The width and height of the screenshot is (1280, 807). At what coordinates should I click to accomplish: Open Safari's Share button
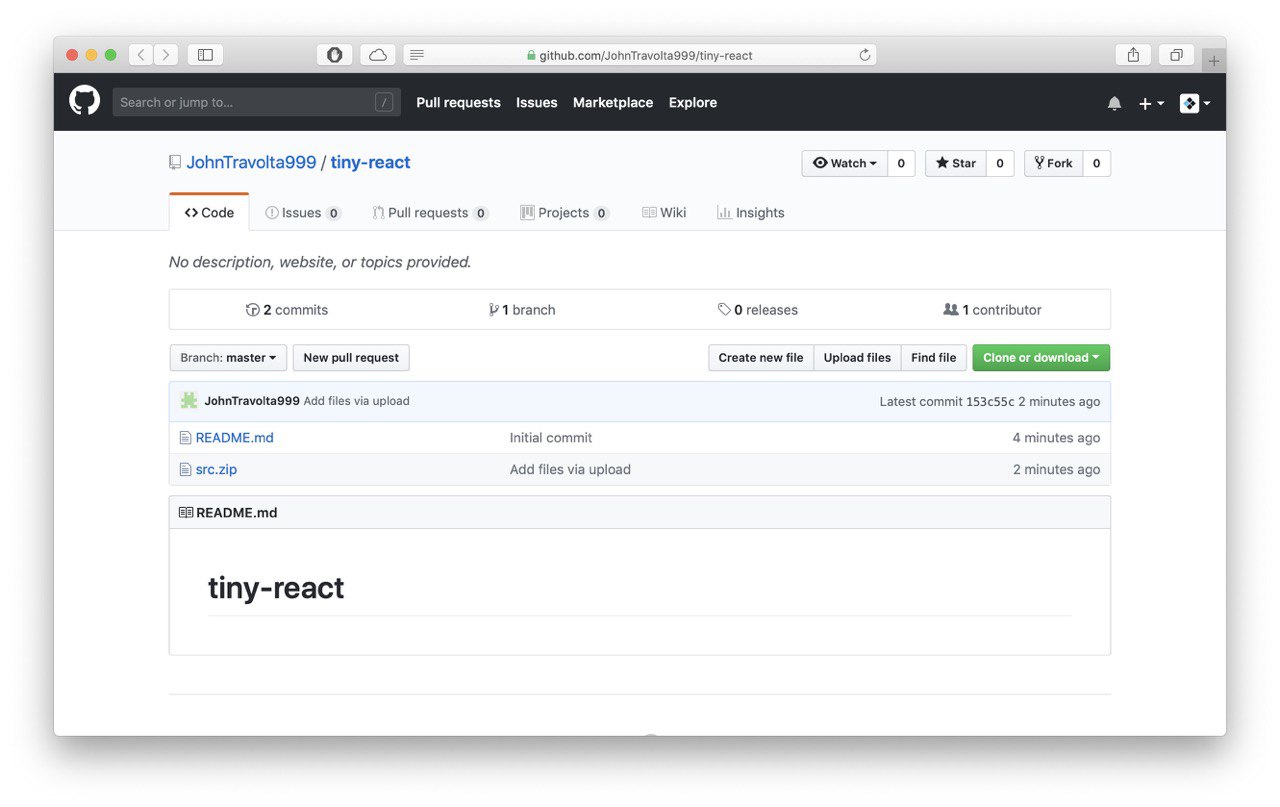pyautogui.click(x=1133, y=55)
